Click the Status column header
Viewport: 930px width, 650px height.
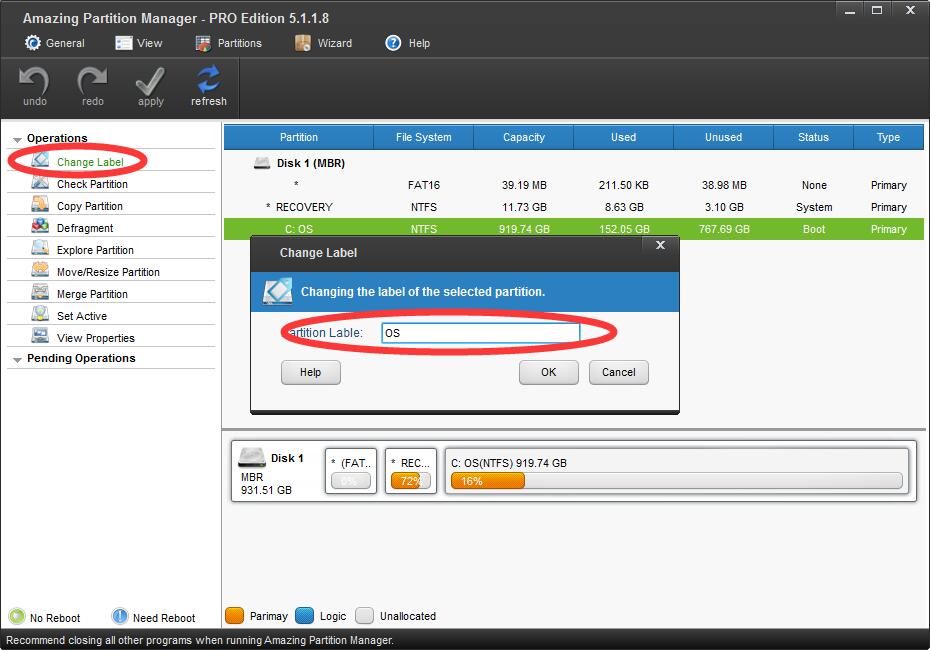(813, 137)
